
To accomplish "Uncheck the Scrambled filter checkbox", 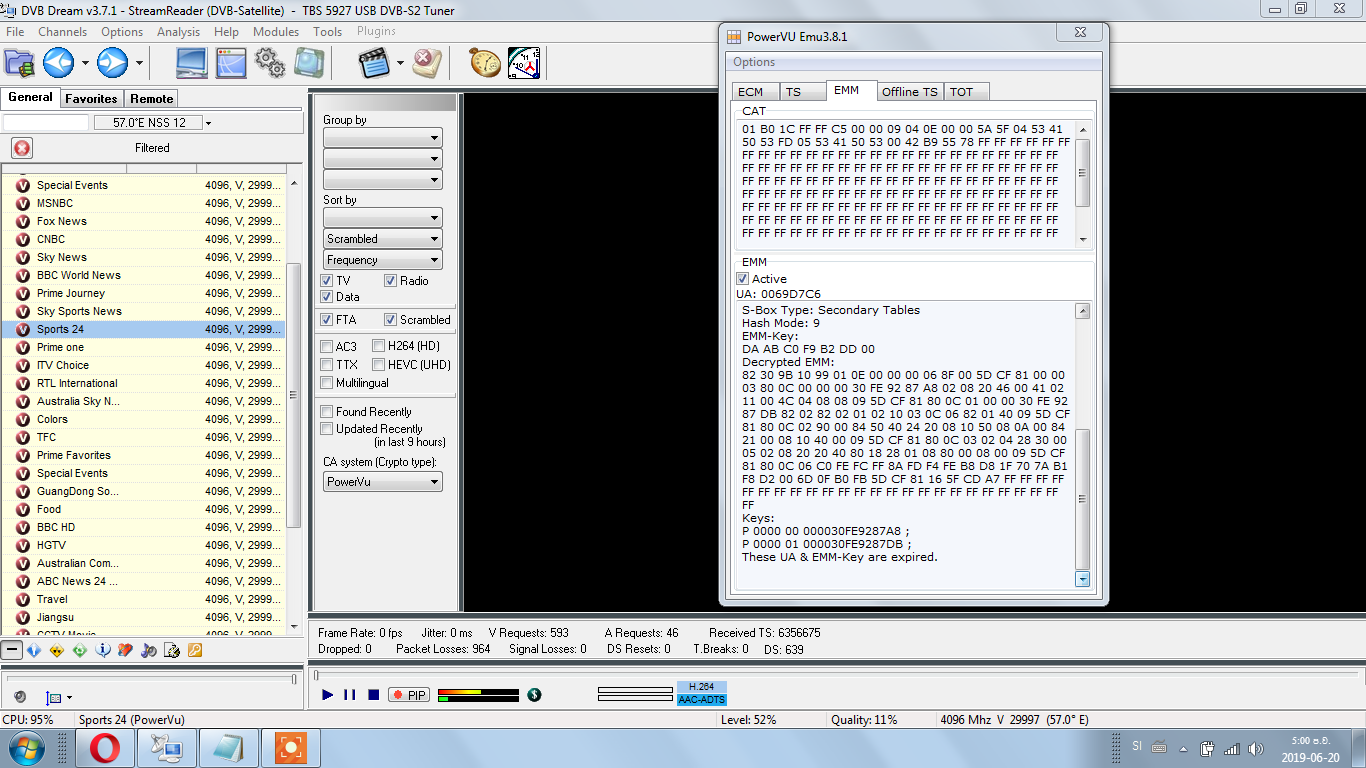I will point(391,320).
